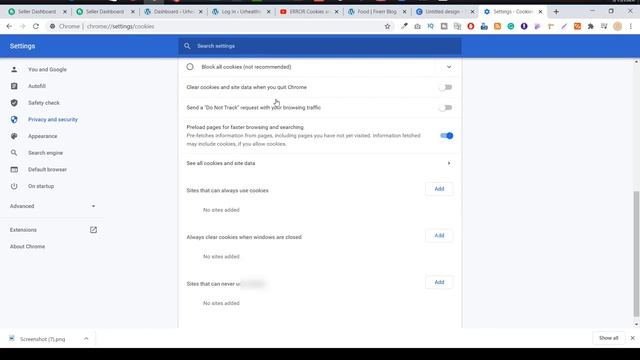Open the camera screenshot extension
Viewport: 640px width, 360px height.
point(417,26)
